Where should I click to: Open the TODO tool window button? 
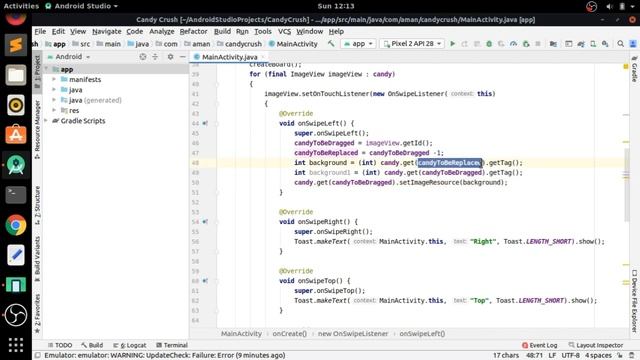(x=60, y=345)
